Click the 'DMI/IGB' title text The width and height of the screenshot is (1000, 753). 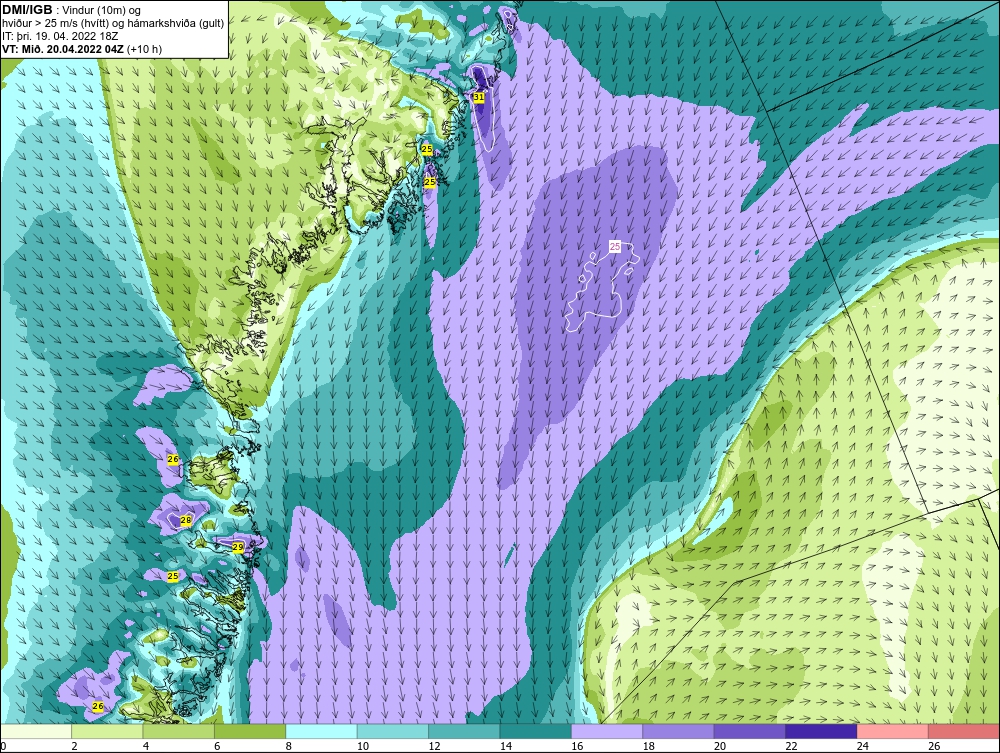coord(27,10)
